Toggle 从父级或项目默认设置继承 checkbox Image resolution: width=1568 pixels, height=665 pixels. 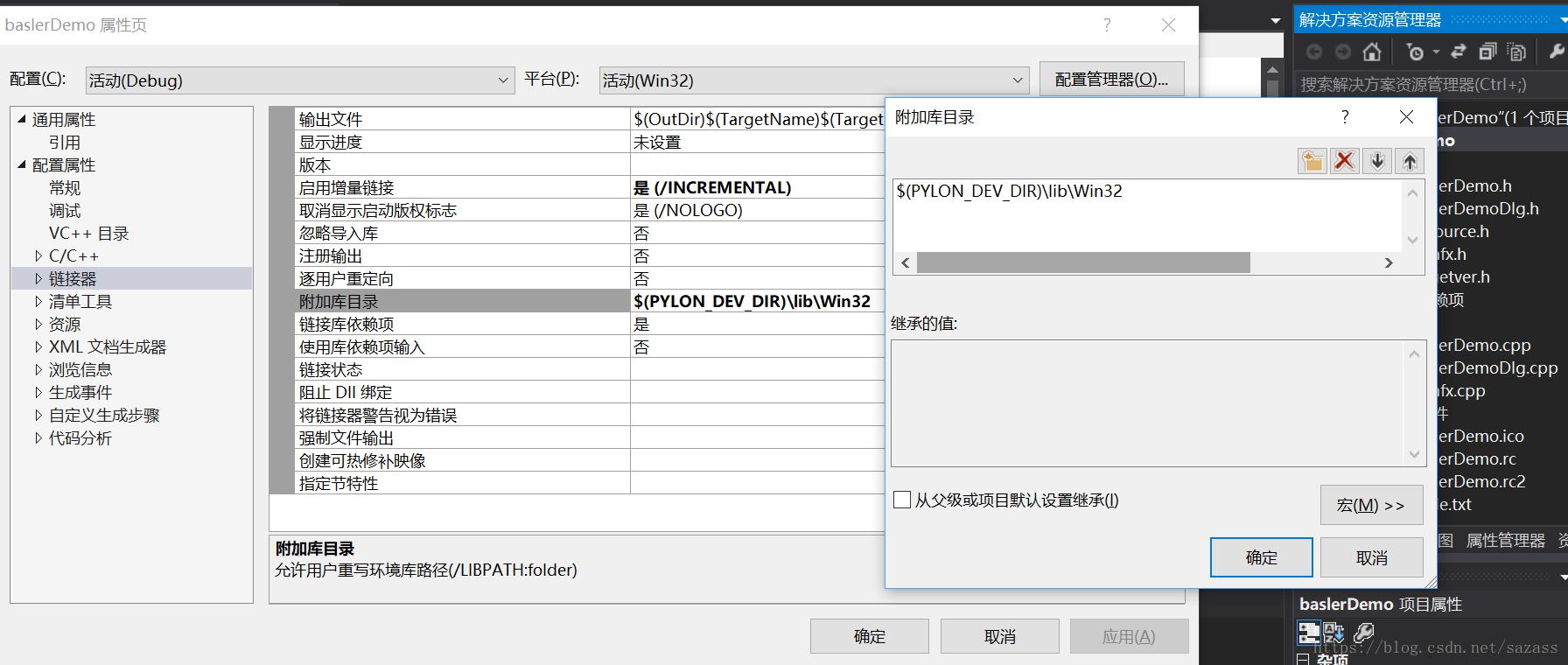pyautogui.click(x=902, y=500)
